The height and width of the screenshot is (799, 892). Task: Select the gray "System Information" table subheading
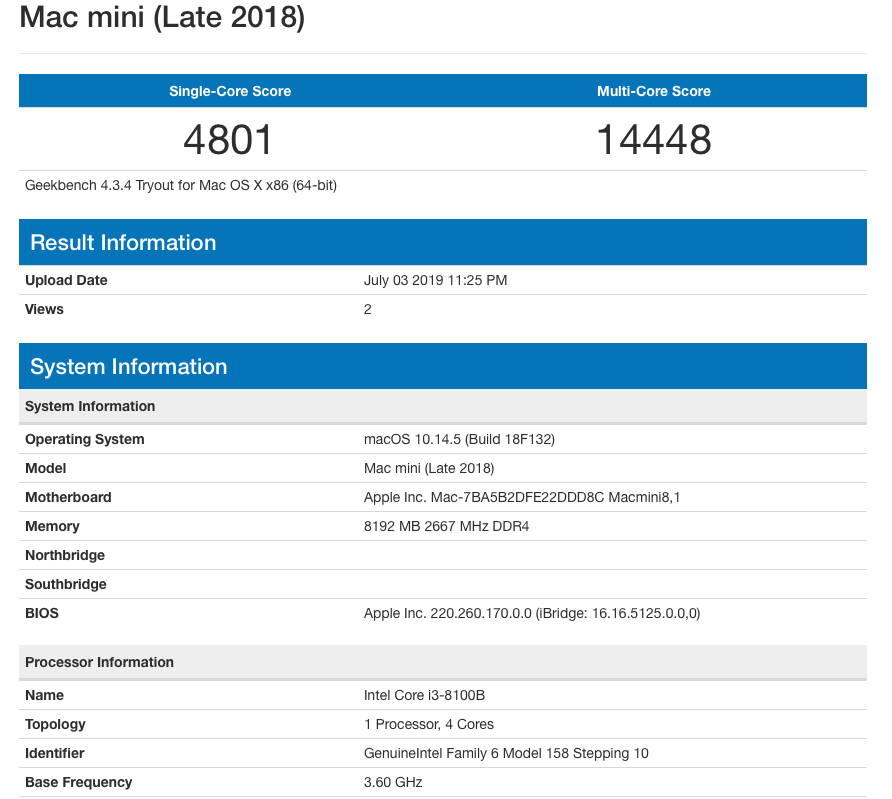pos(443,406)
